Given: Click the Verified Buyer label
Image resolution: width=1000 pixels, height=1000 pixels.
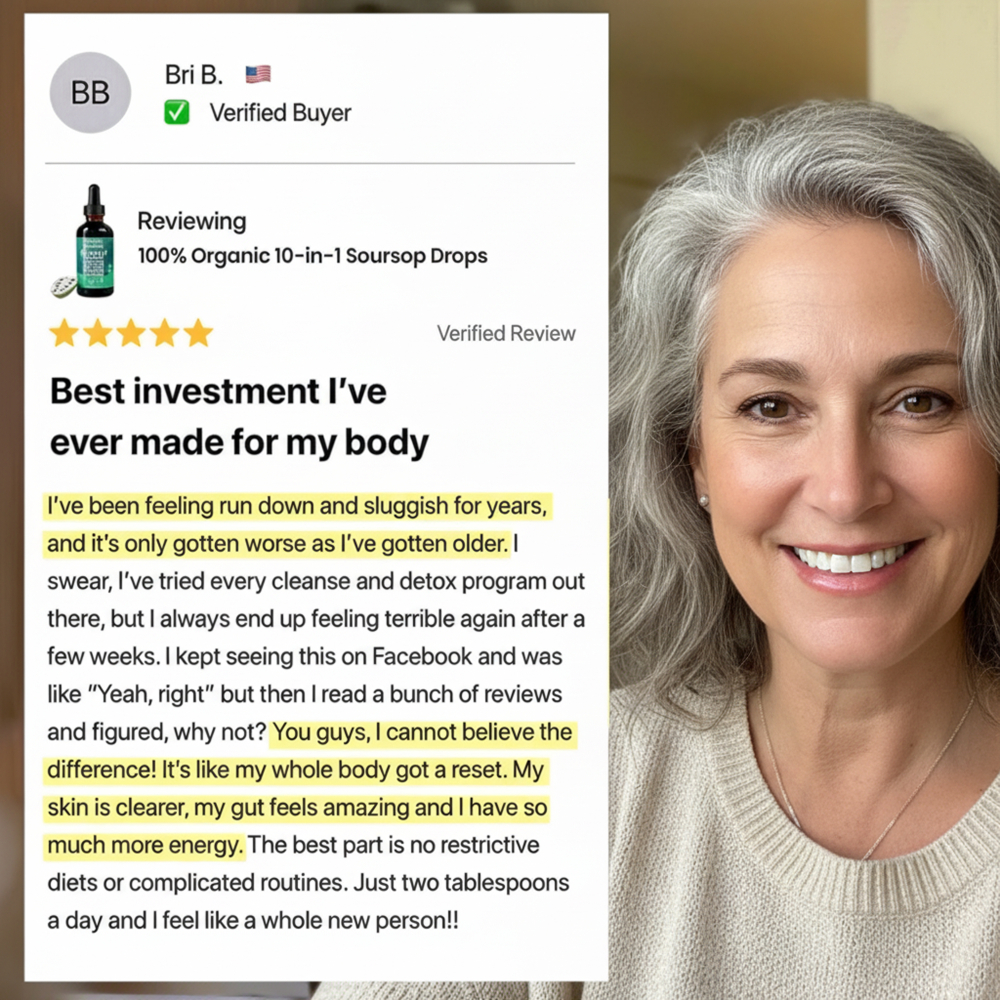Looking at the screenshot, I should point(281,113).
